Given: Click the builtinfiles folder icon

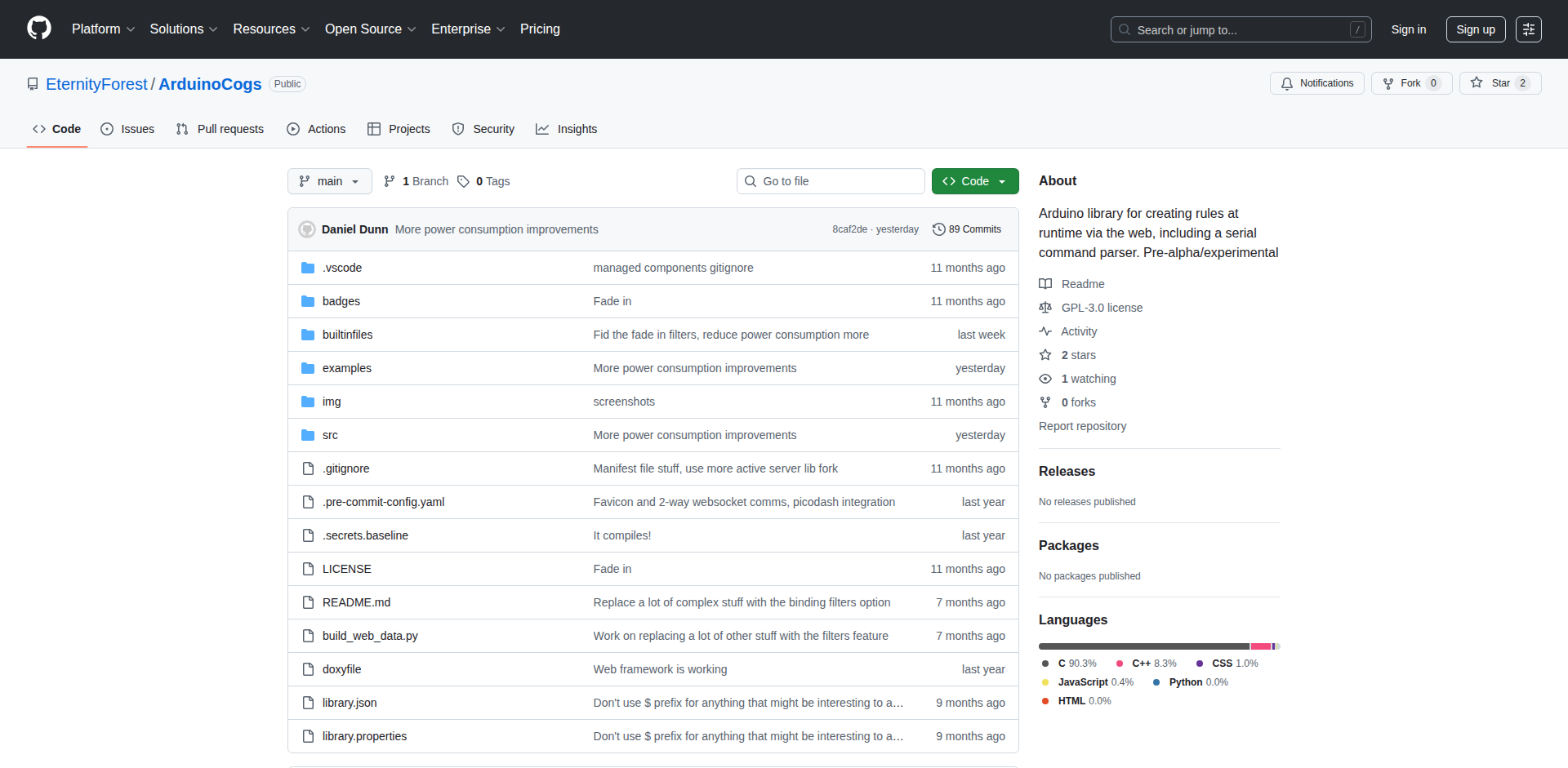Looking at the screenshot, I should [308, 335].
